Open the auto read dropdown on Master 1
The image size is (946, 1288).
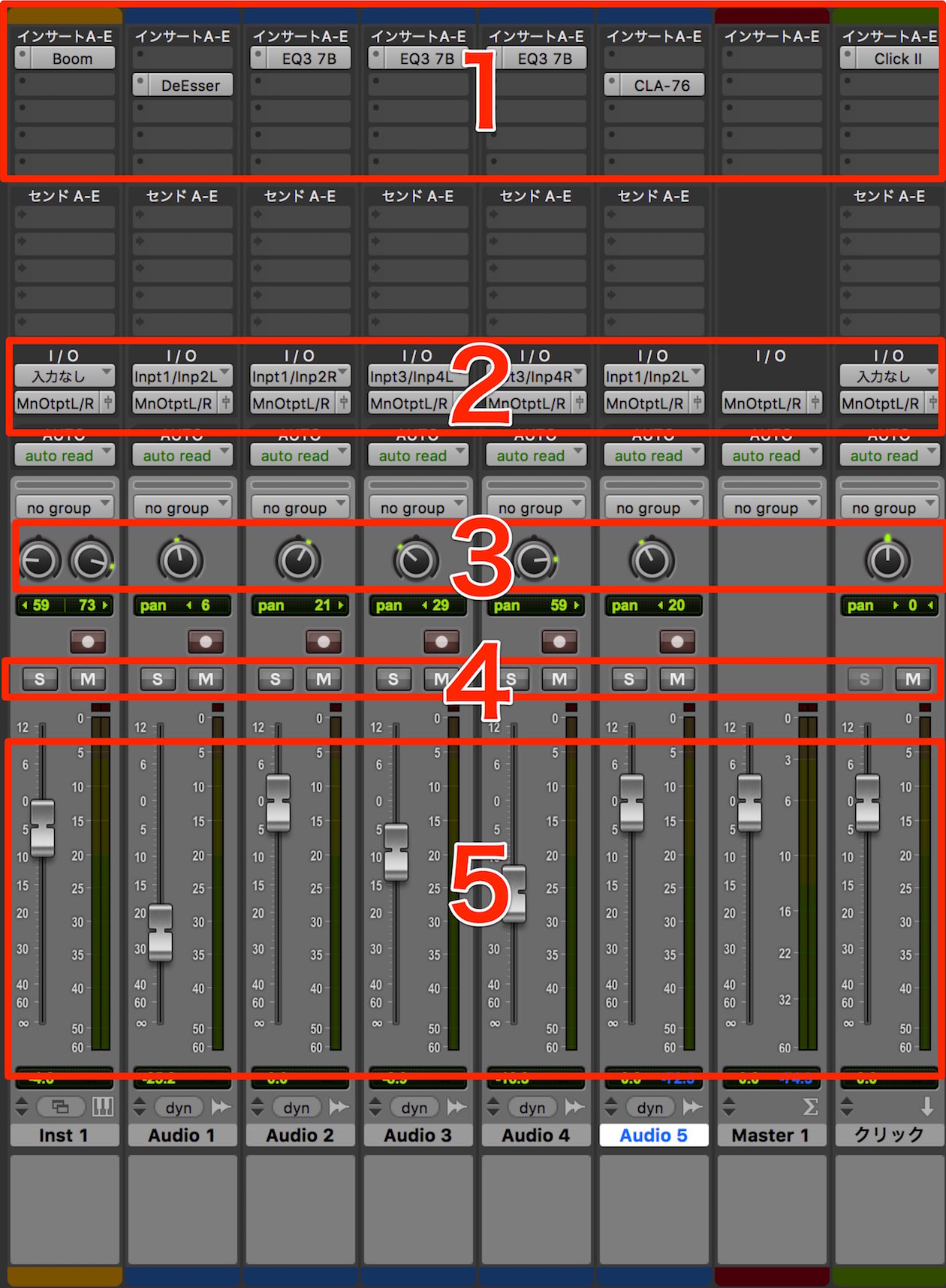[x=772, y=455]
